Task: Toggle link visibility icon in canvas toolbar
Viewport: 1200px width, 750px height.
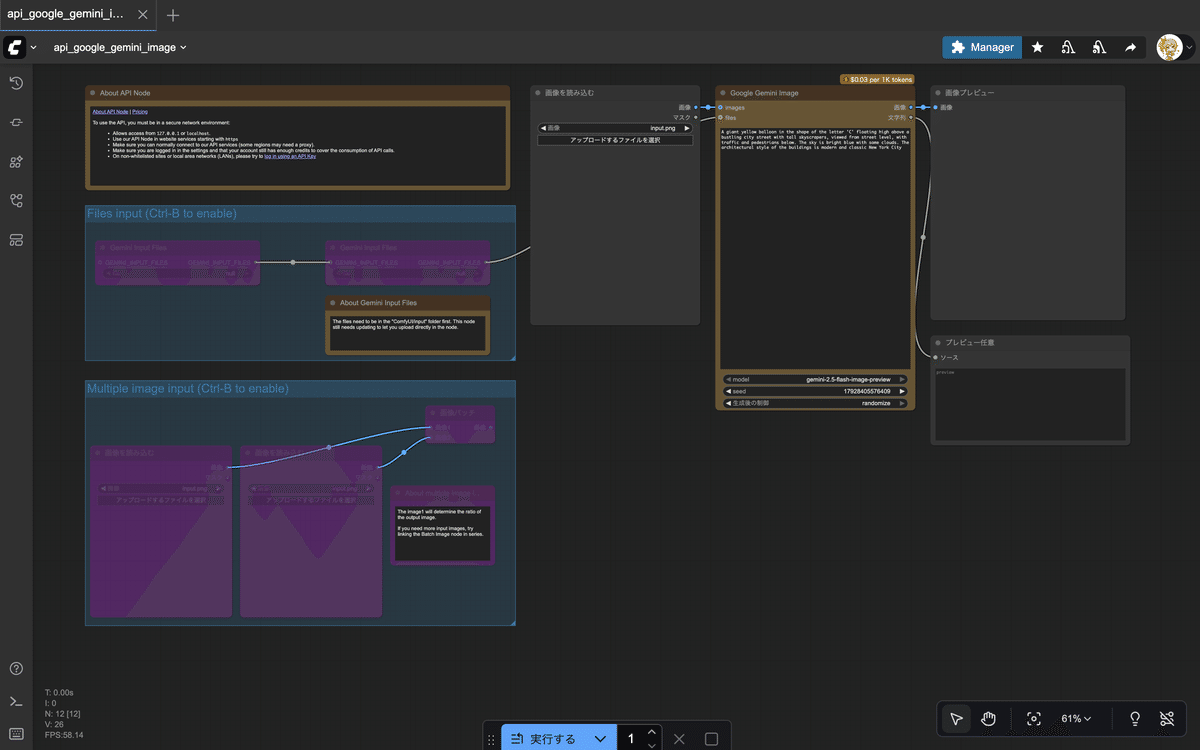Action: pyautogui.click(x=1167, y=718)
